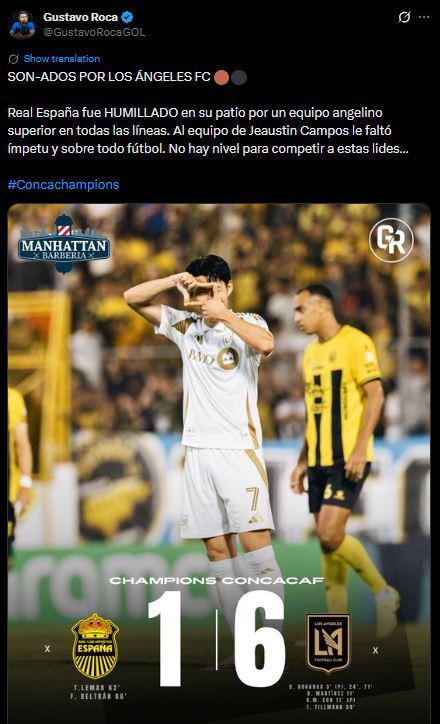Click the paragraph beginning Real España fue HUMILLADO
Viewport: 440px width, 724px height.
click(208, 131)
